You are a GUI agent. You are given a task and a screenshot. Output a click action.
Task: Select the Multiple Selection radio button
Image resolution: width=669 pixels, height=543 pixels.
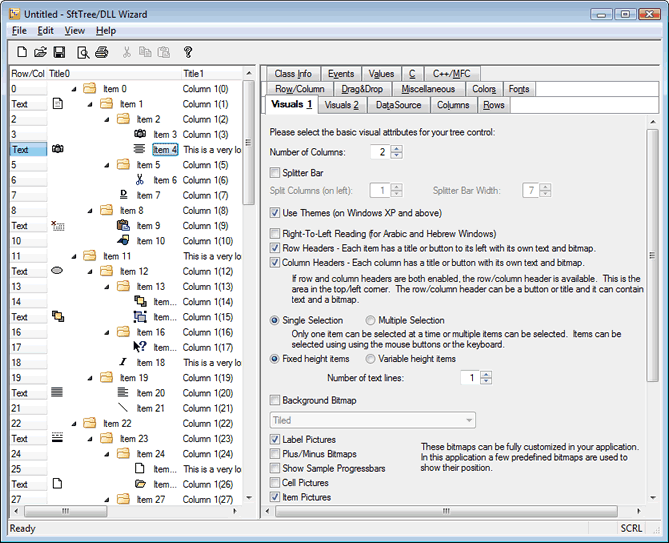[370, 320]
